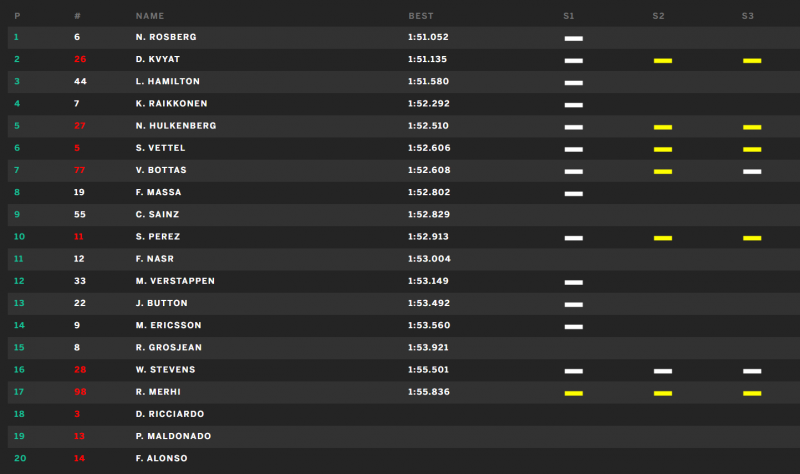Click F. ALONSO in last row

click(161, 458)
